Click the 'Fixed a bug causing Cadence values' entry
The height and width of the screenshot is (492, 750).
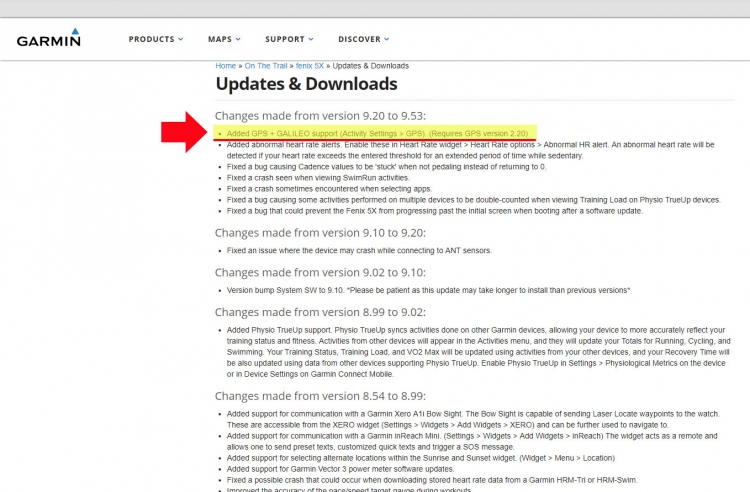coord(386,167)
